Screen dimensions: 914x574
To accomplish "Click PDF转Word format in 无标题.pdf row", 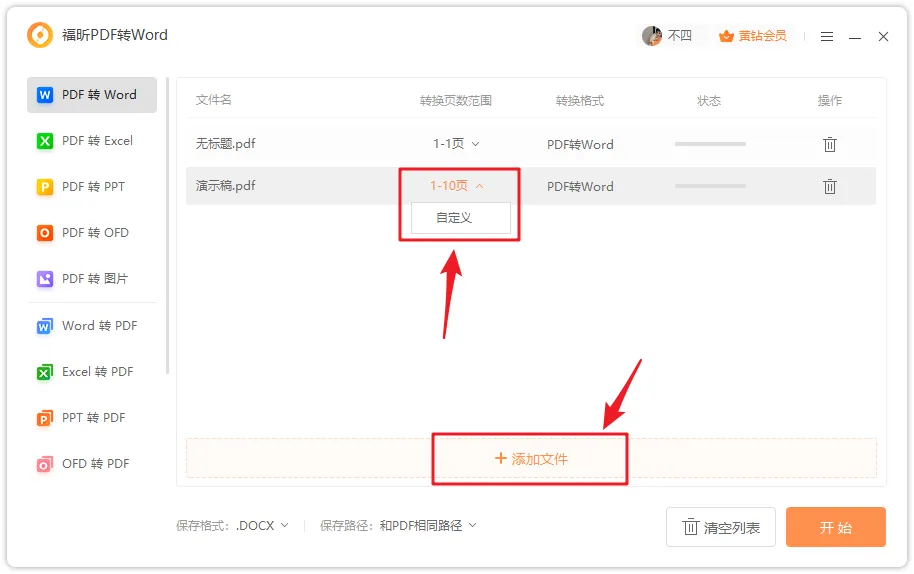I will click(580, 145).
